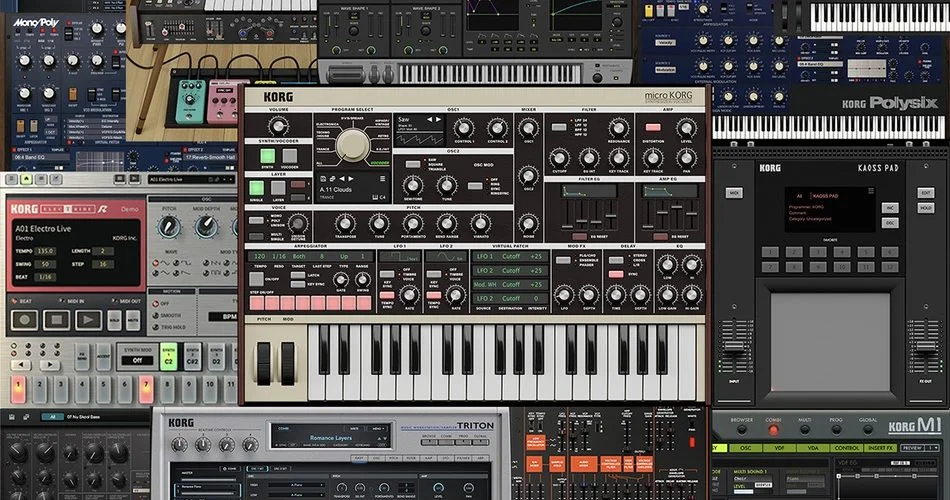The width and height of the screenshot is (950, 500).
Task: Open first Virtual Patch row LFO 1 Cutoff
Action: 509,256
